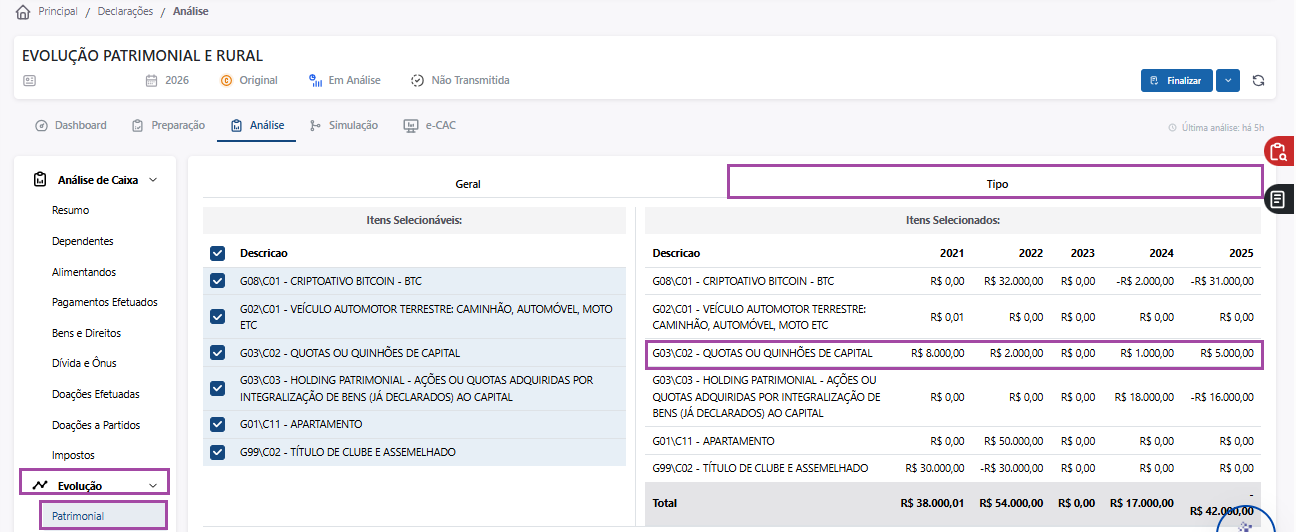Click the clock icon by Última análise
This screenshot has height=532, width=1296.
pyautogui.click(x=1172, y=128)
